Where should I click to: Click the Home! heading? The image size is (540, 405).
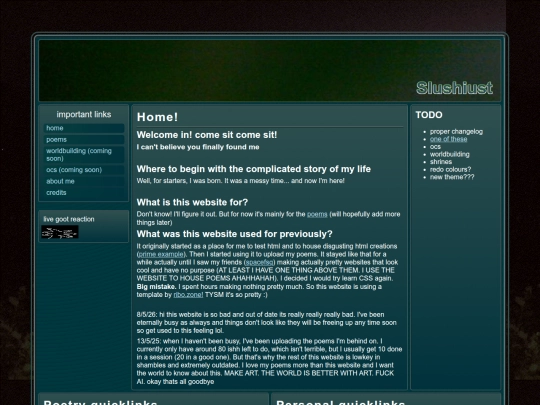point(157,117)
